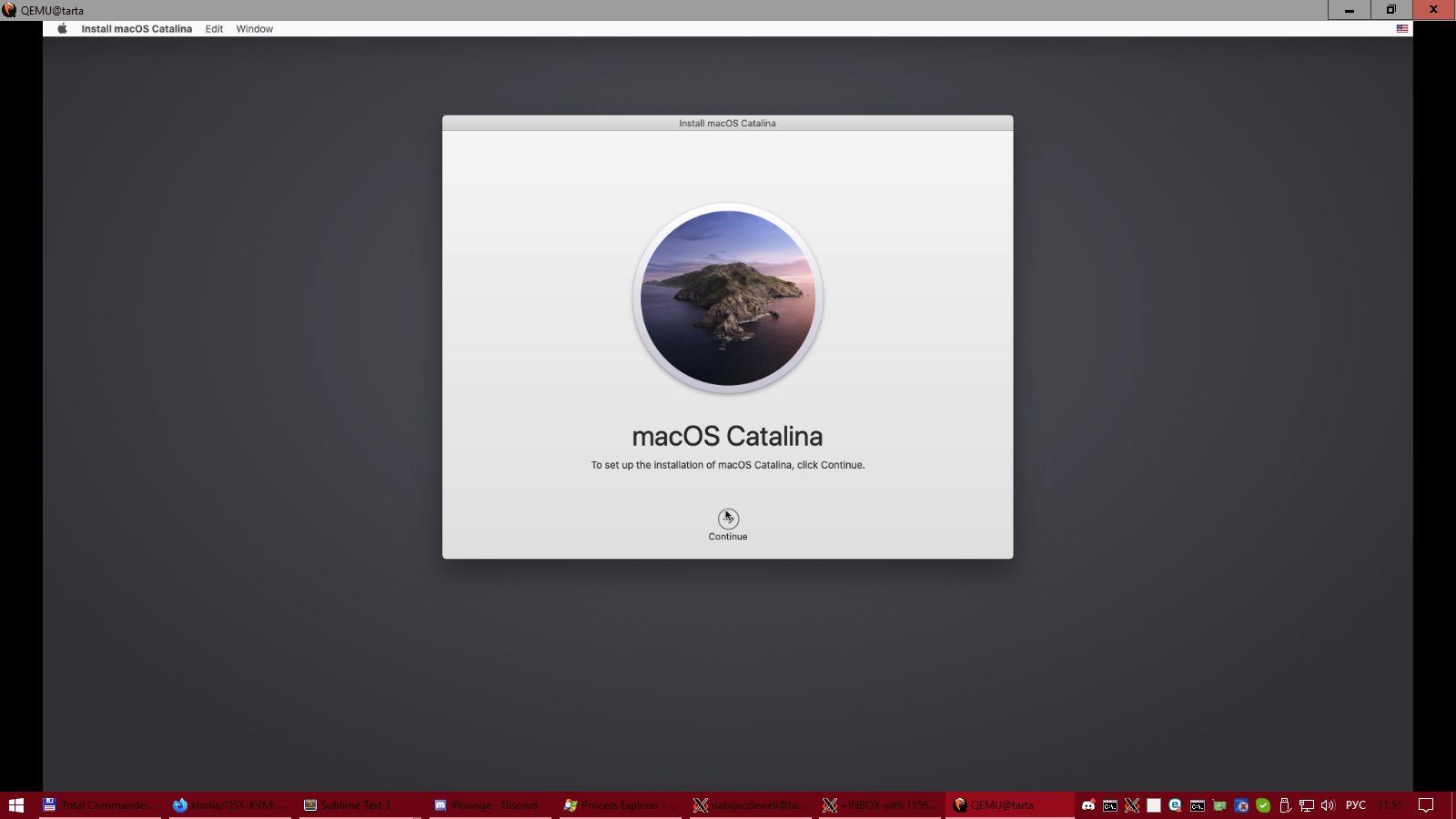Open the #lounge Discord taskbar window
The image size is (1456, 819).
pos(490,805)
